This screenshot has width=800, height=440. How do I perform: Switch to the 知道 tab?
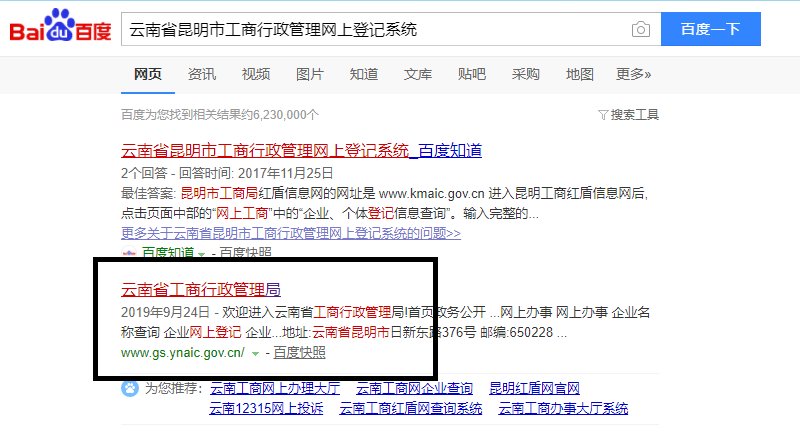pos(364,75)
